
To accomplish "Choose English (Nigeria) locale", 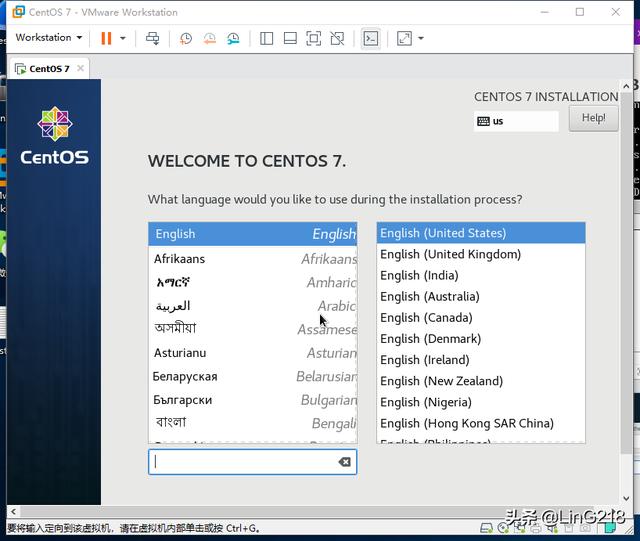I will [x=481, y=402].
